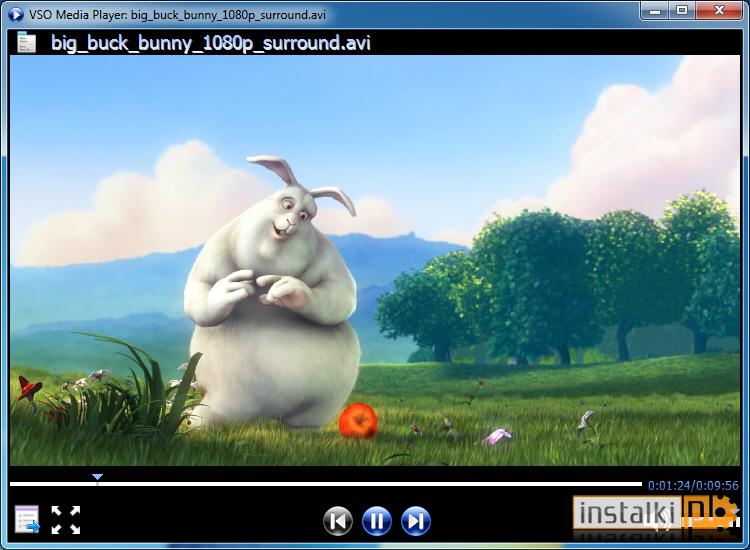
Task: Maximize the VSO Media Player window
Action: [682, 11]
